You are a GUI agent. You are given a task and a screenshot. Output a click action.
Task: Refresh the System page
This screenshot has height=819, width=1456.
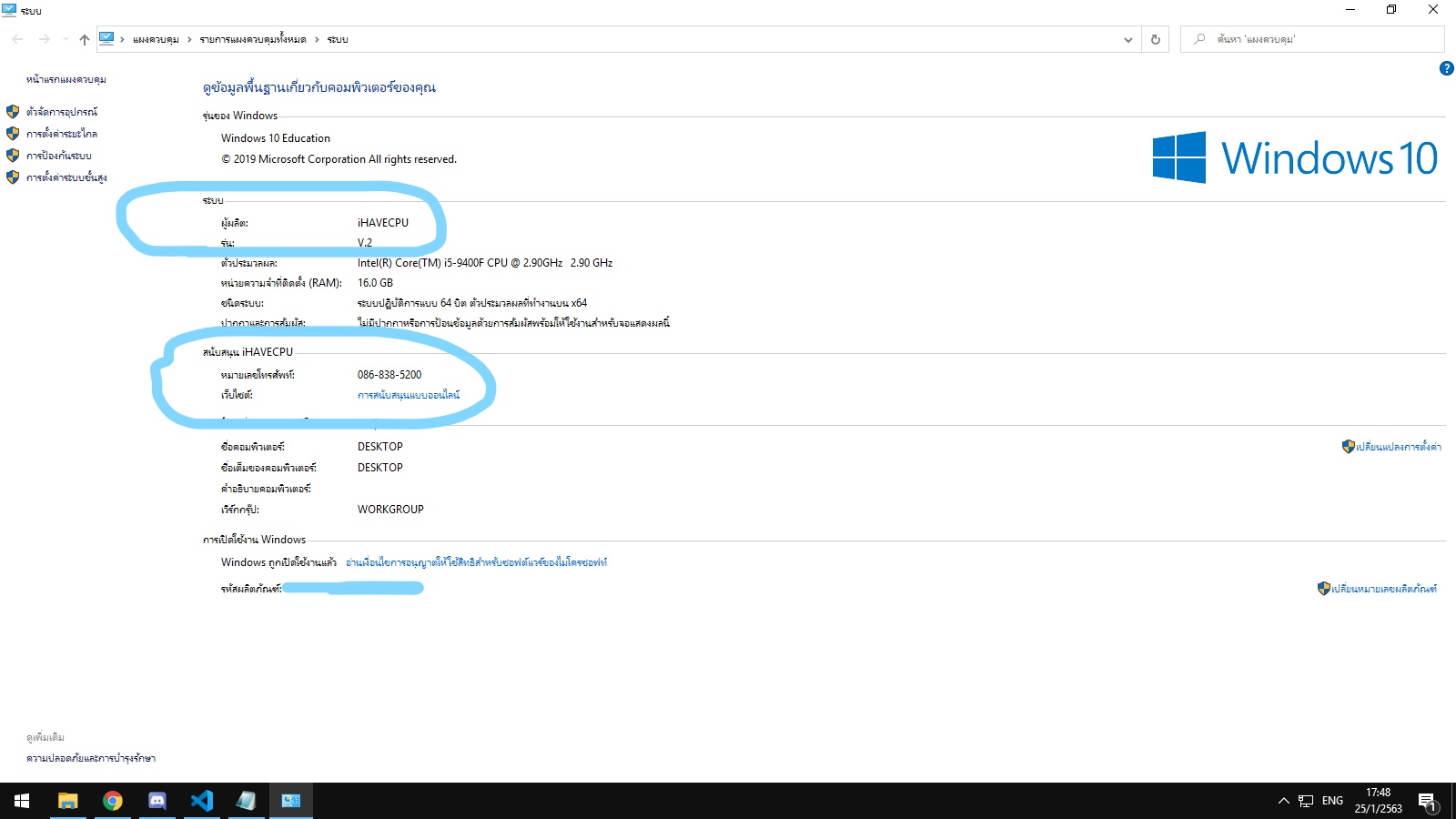coord(1156,39)
